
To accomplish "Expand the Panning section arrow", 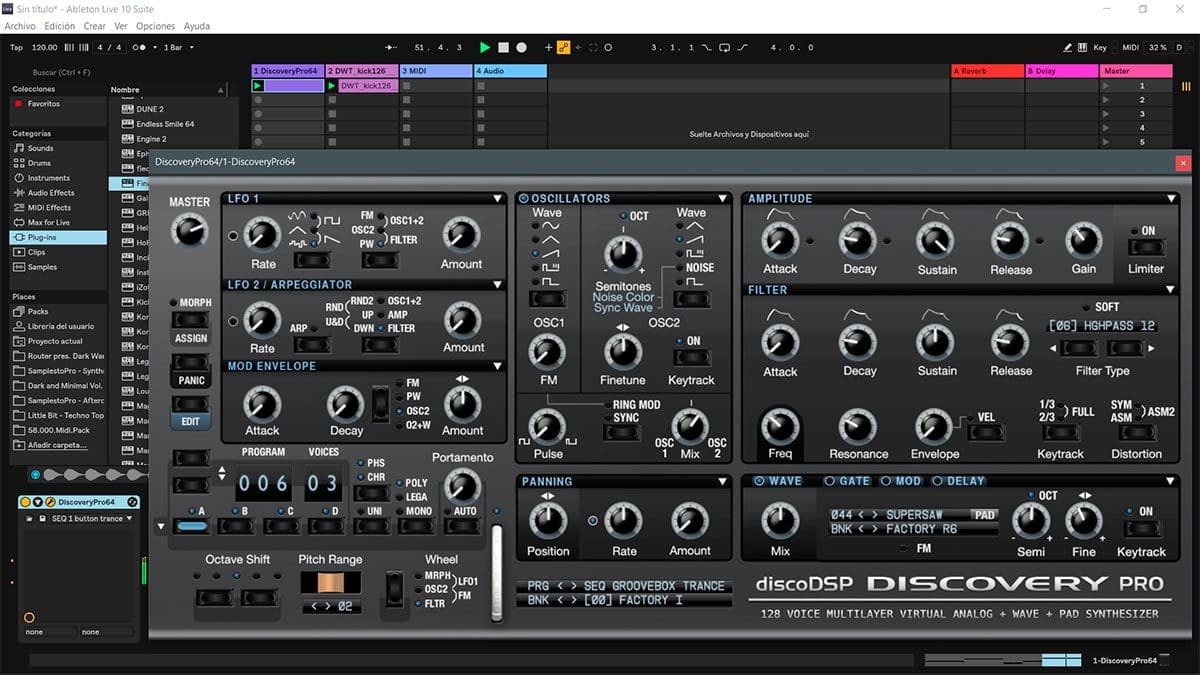I will [722, 481].
